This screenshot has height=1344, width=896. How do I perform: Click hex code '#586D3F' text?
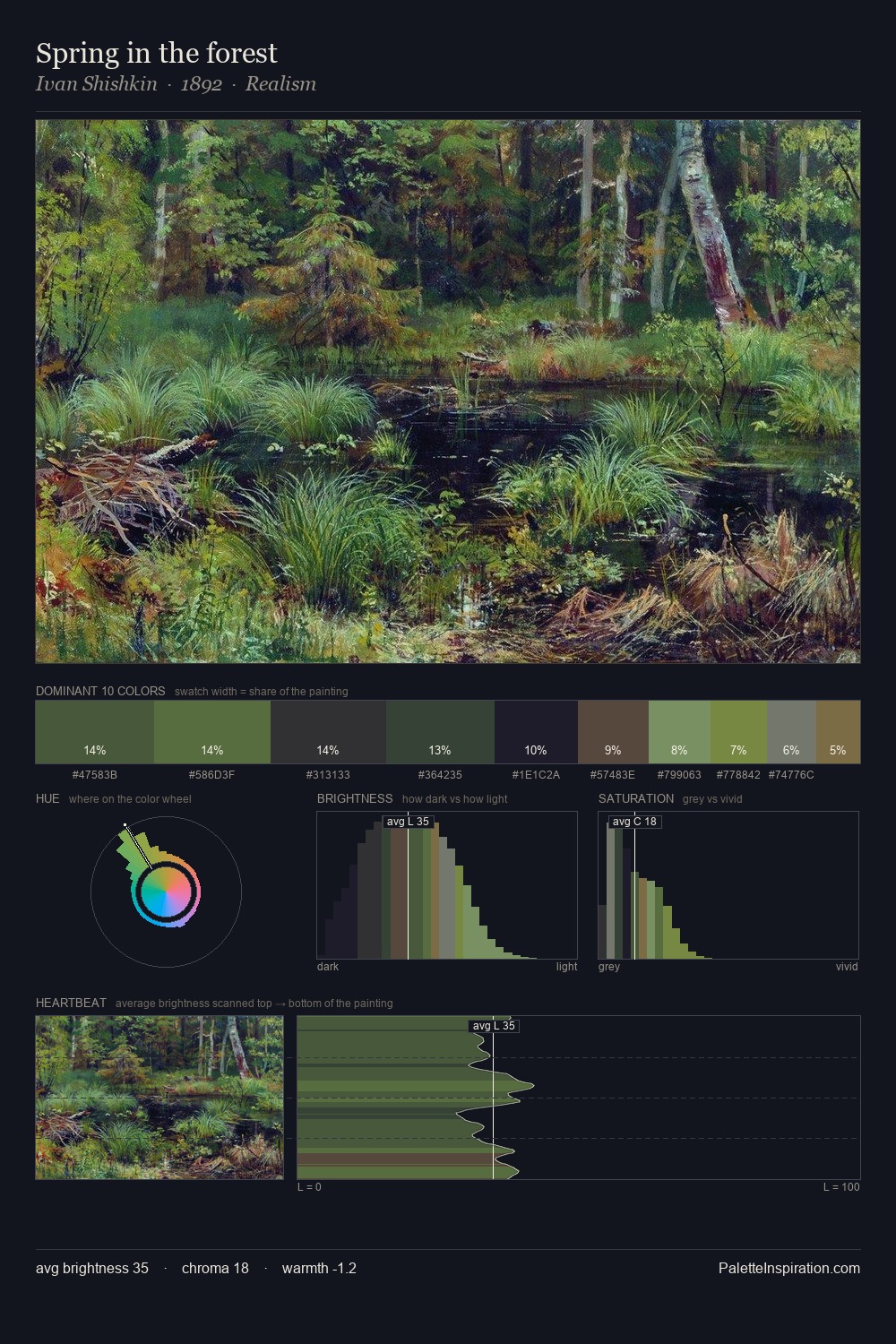(x=212, y=774)
